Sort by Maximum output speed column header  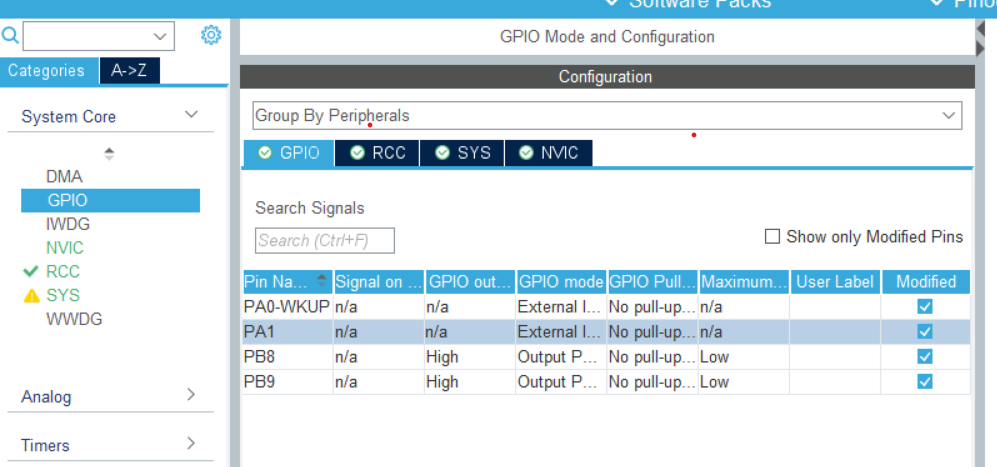tap(745, 281)
